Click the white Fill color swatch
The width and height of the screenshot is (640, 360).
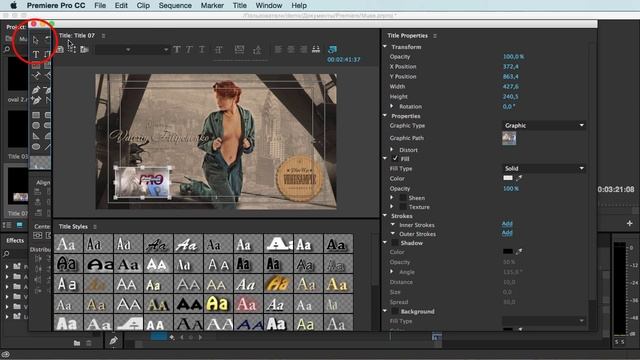click(508, 178)
